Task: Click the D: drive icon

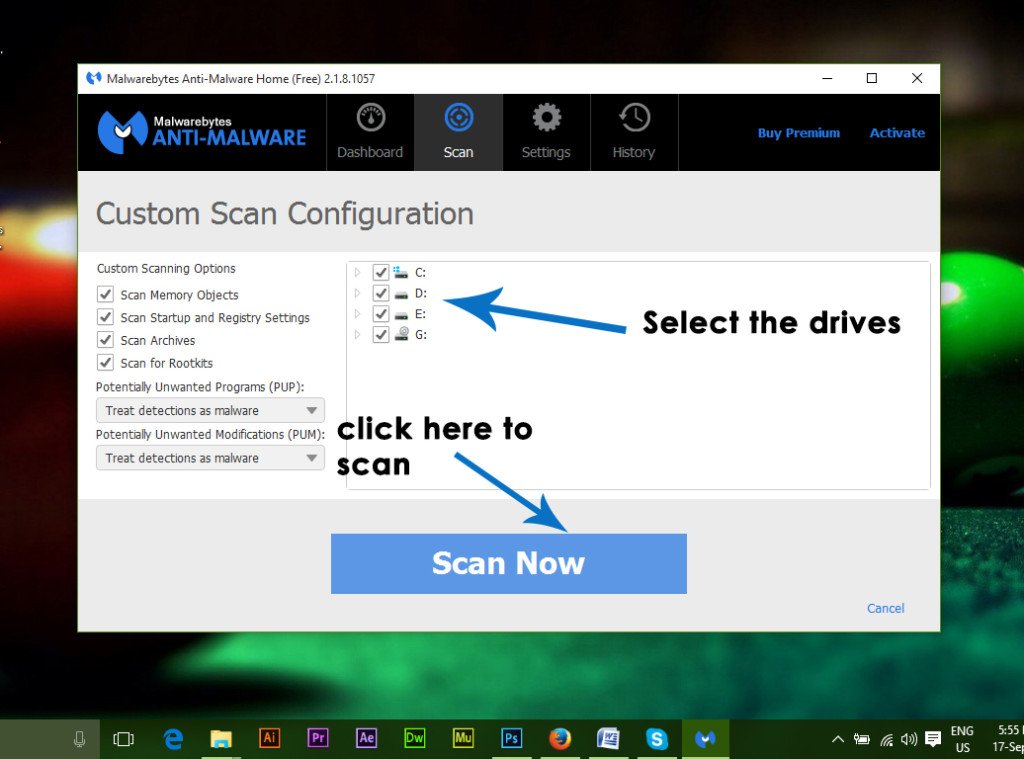Action: click(401, 295)
